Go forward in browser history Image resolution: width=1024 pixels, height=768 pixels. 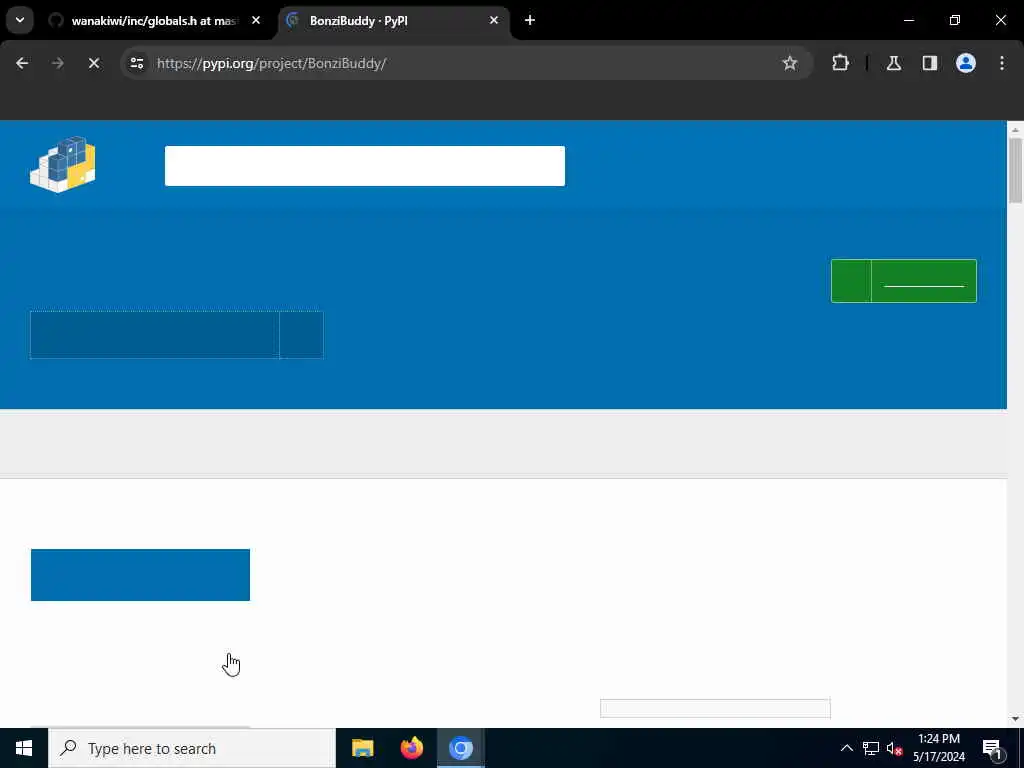[57, 63]
